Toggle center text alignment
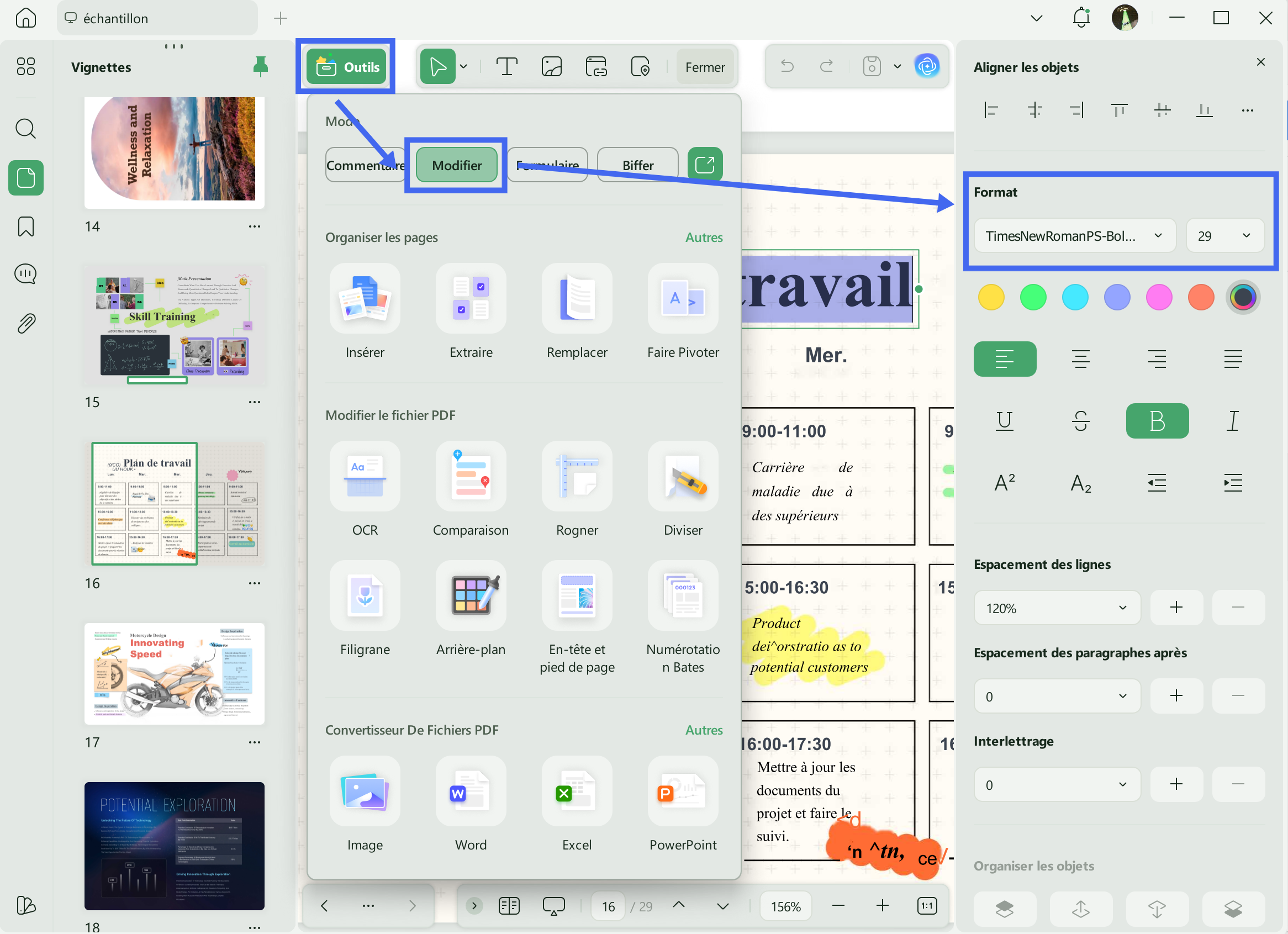This screenshot has height=934, width=1288. (1081, 359)
